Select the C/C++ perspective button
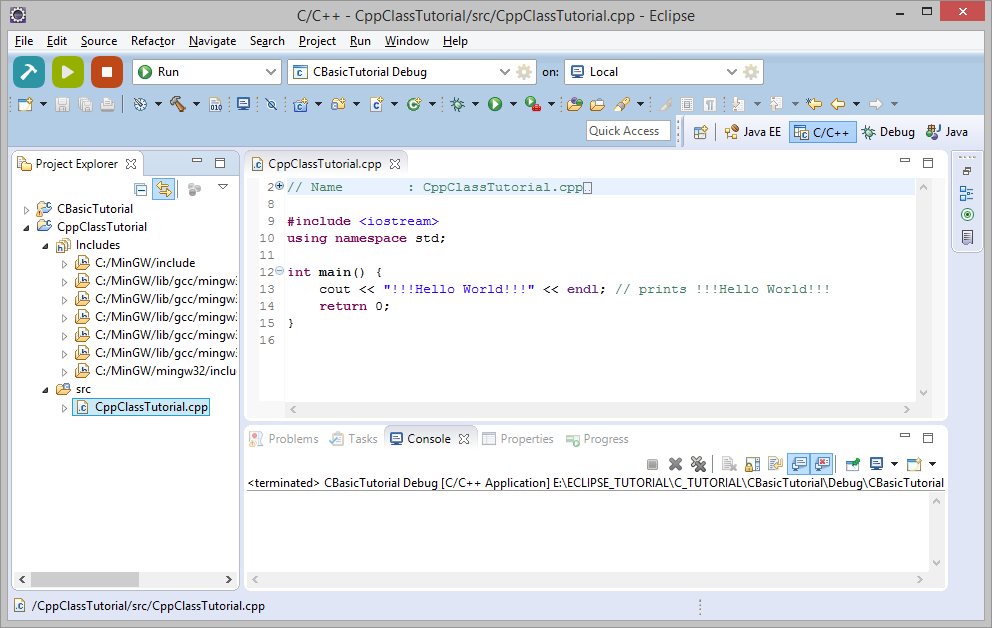This screenshot has height=628, width=992. coord(822,132)
